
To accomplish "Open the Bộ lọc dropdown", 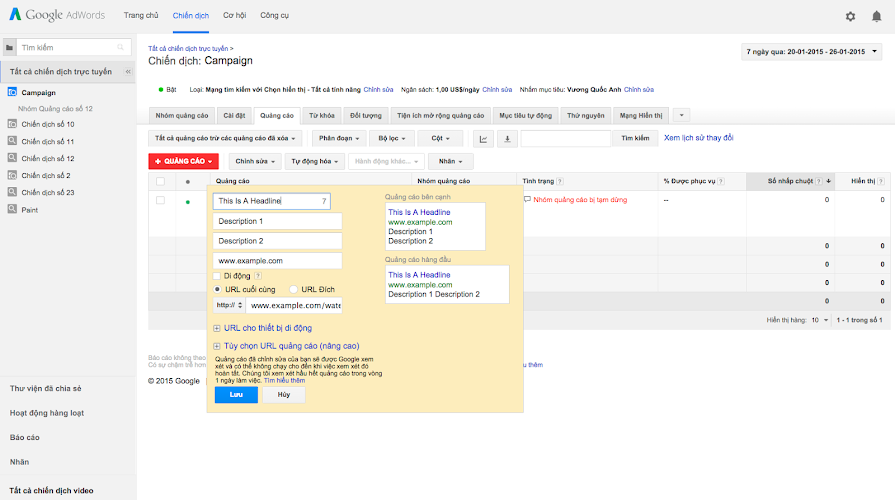I will [x=392, y=138].
